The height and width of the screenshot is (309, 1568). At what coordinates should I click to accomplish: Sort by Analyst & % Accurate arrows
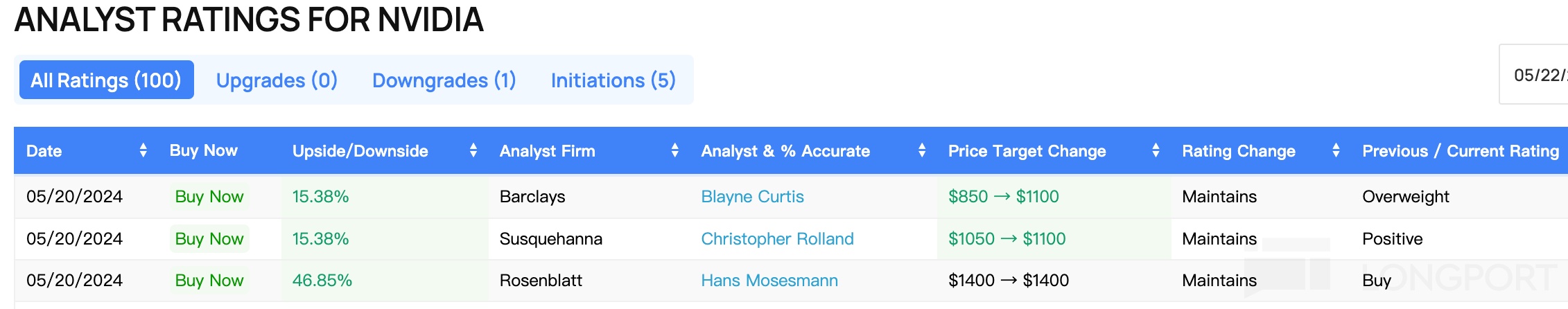coord(921,150)
